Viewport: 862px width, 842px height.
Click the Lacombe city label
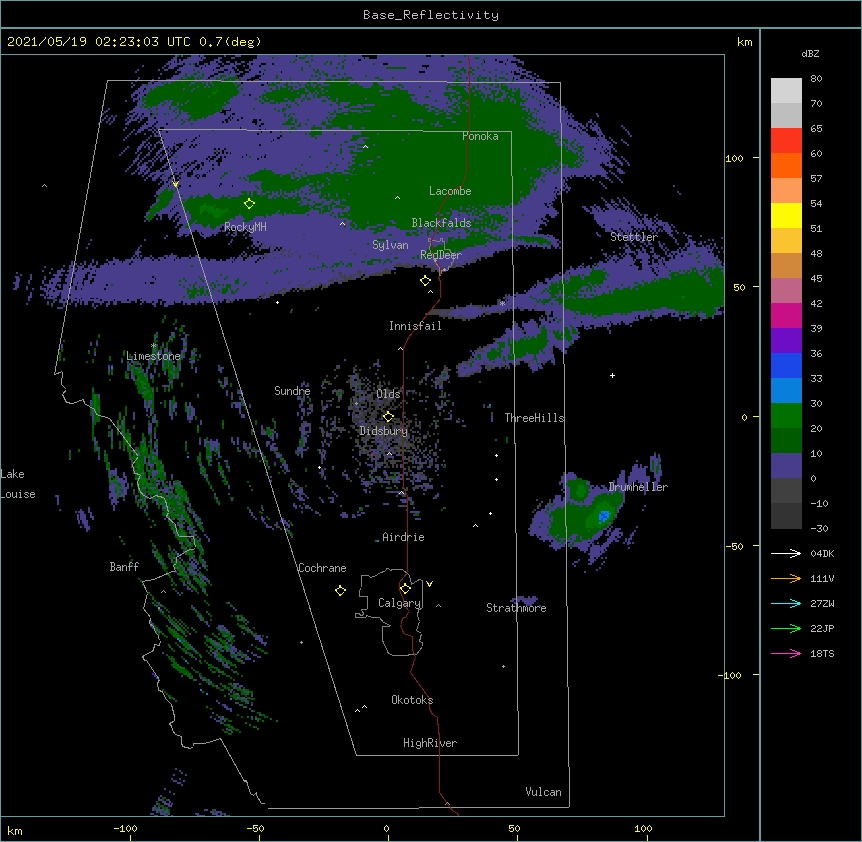click(x=450, y=191)
